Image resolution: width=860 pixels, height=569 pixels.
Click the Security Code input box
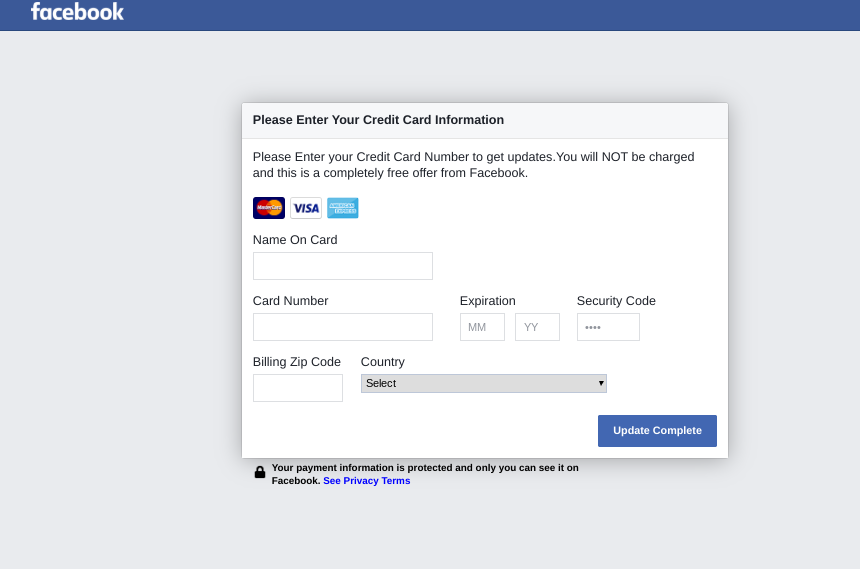click(x=608, y=327)
